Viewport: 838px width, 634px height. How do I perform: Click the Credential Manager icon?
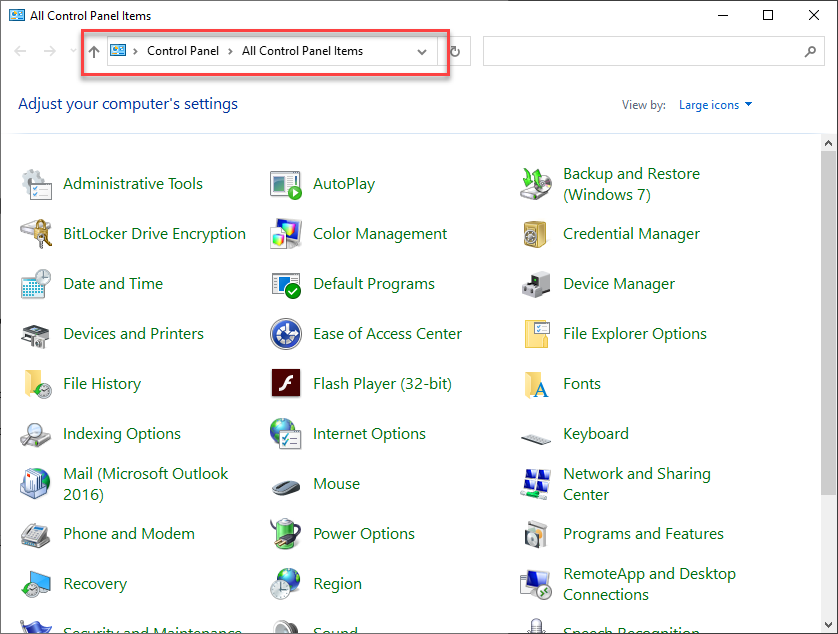click(536, 234)
